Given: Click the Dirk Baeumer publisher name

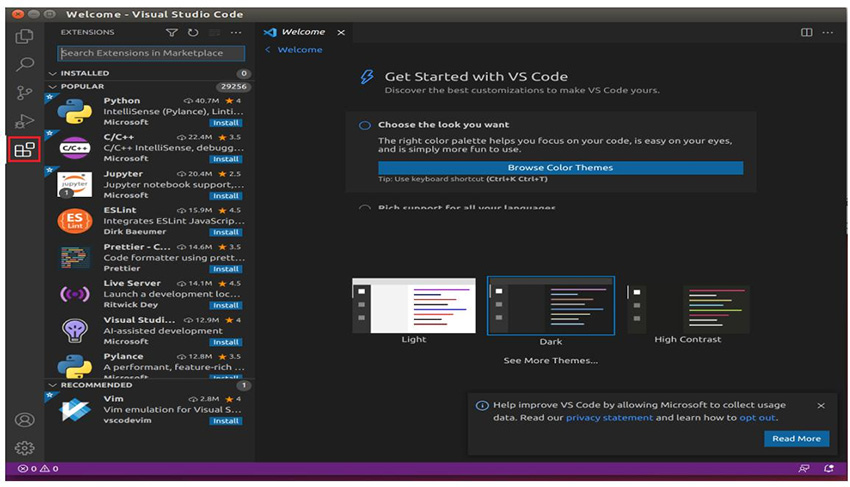Looking at the screenshot, I should (x=134, y=232).
